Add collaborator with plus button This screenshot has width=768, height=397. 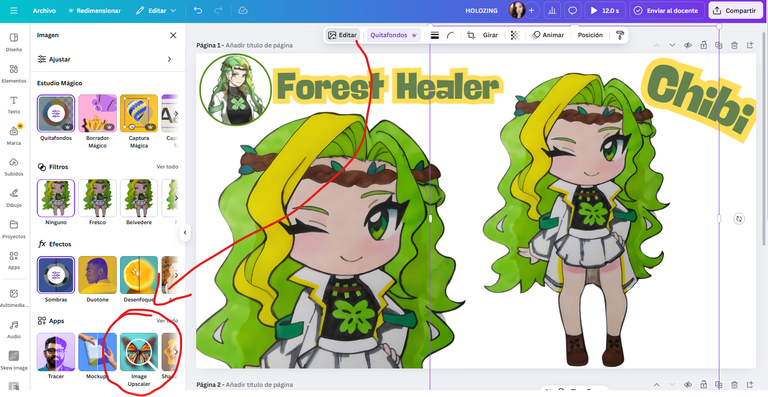[531, 10]
